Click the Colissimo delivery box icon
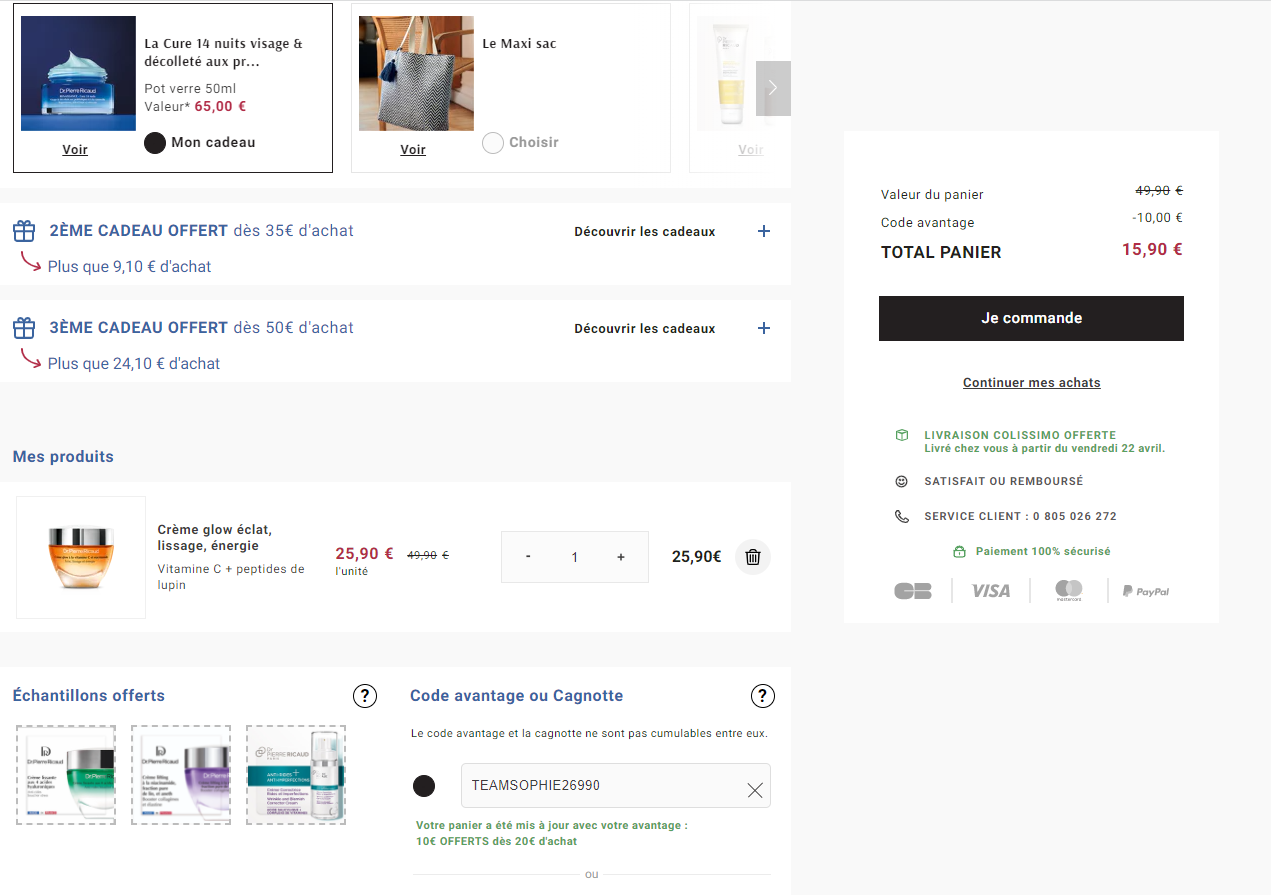 (902, 435)
